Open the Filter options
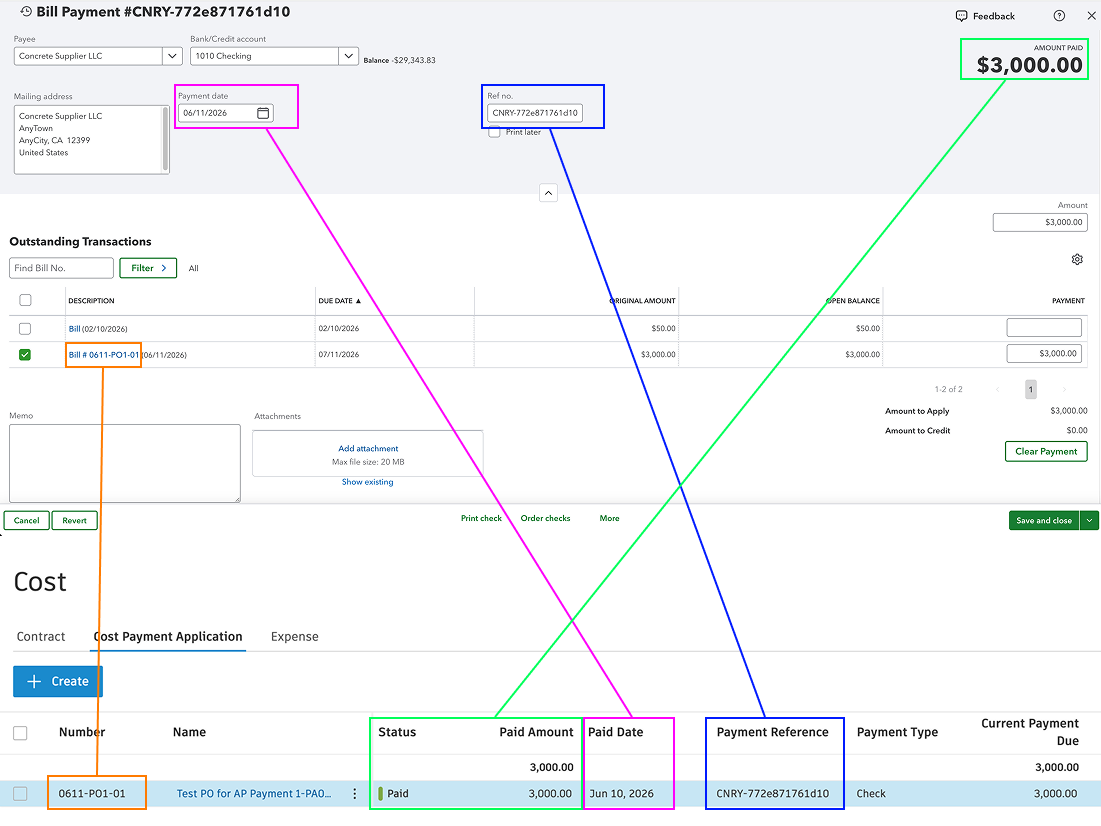 [148, 268]
